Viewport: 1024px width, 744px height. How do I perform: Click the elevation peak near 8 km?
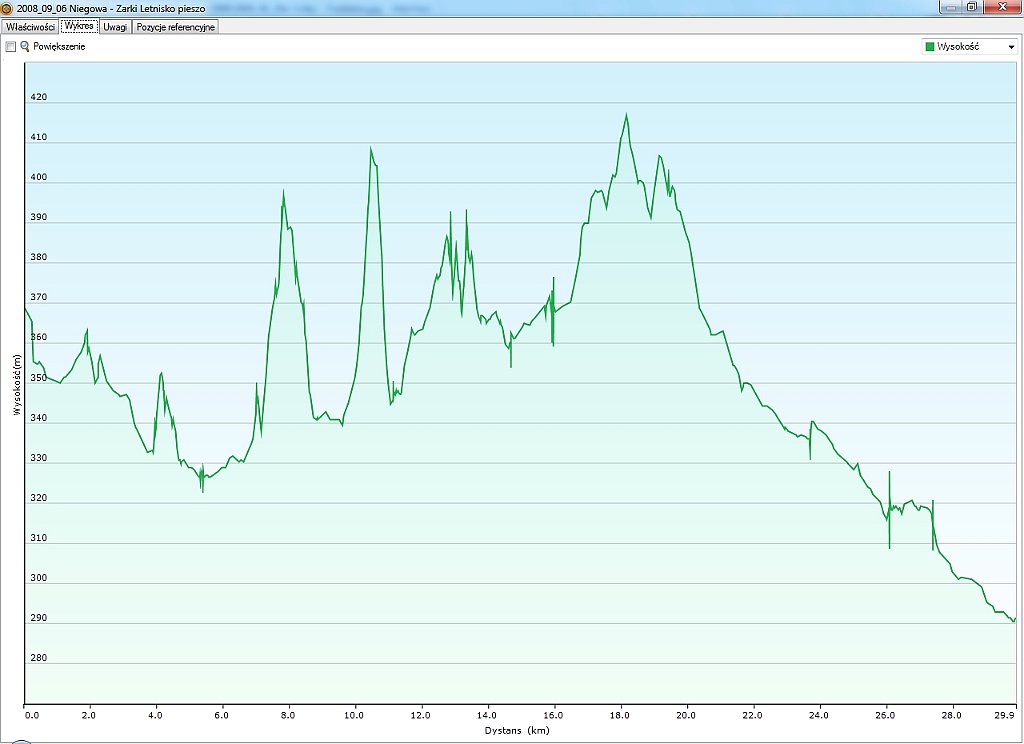tap(283, 192)
